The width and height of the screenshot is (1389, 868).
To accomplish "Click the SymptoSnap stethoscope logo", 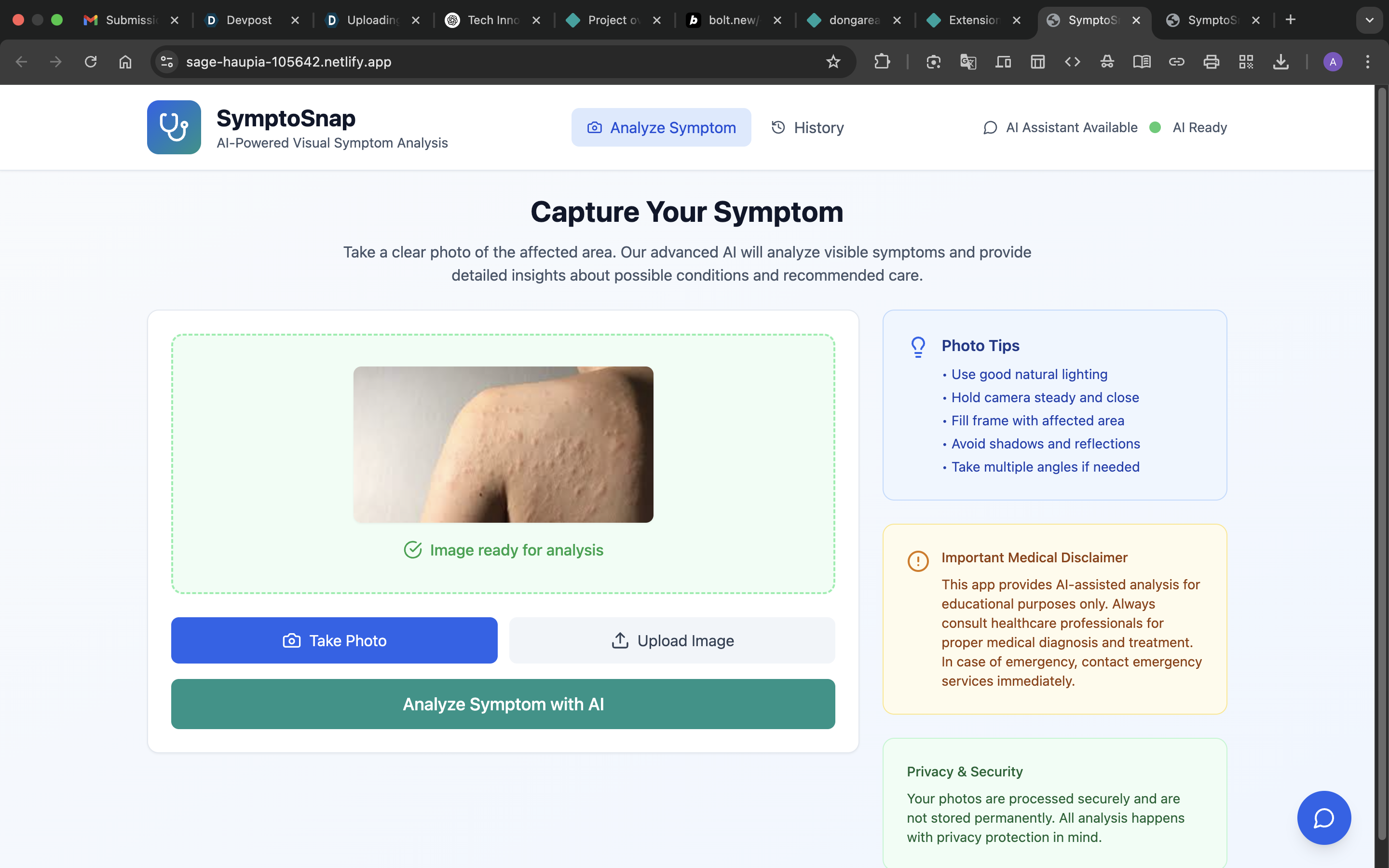I will pyautogui.click(x=174, y=127).
